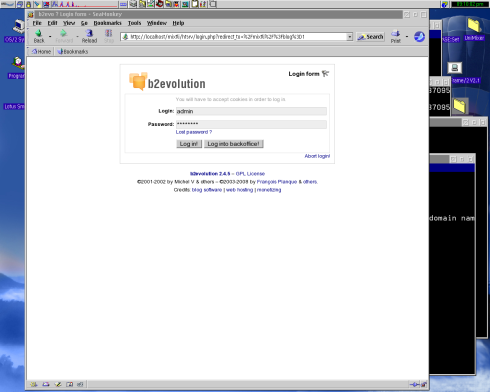Expand the address bar URL history dropdown

349,37
